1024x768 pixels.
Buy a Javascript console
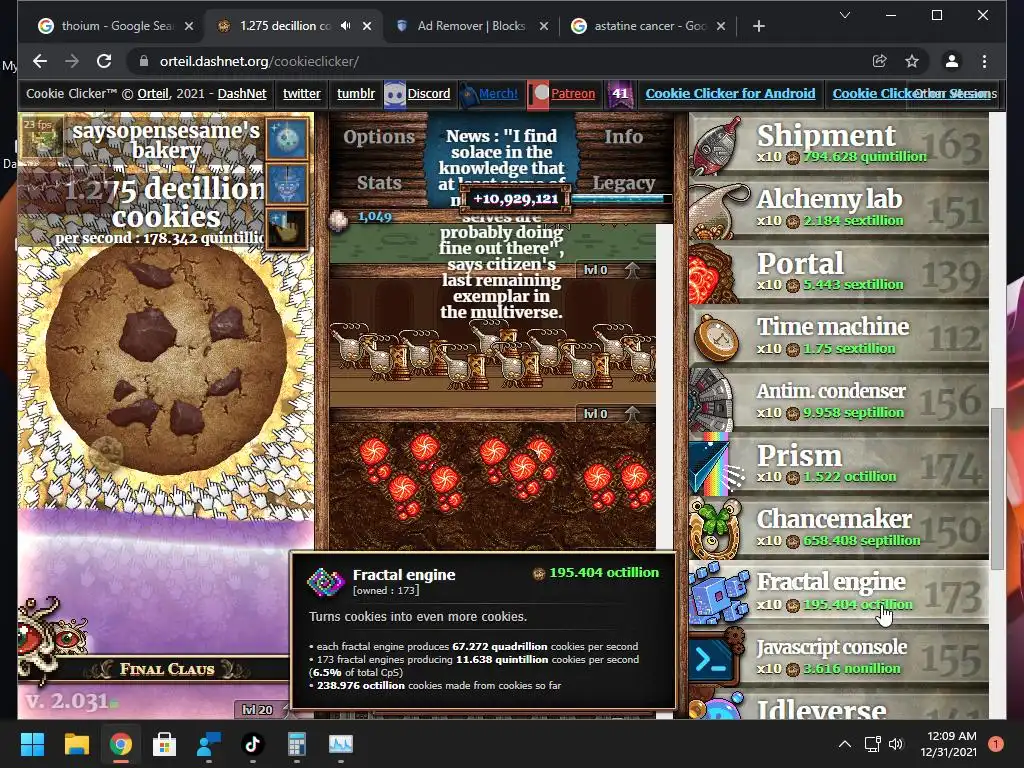click(839, 656)
